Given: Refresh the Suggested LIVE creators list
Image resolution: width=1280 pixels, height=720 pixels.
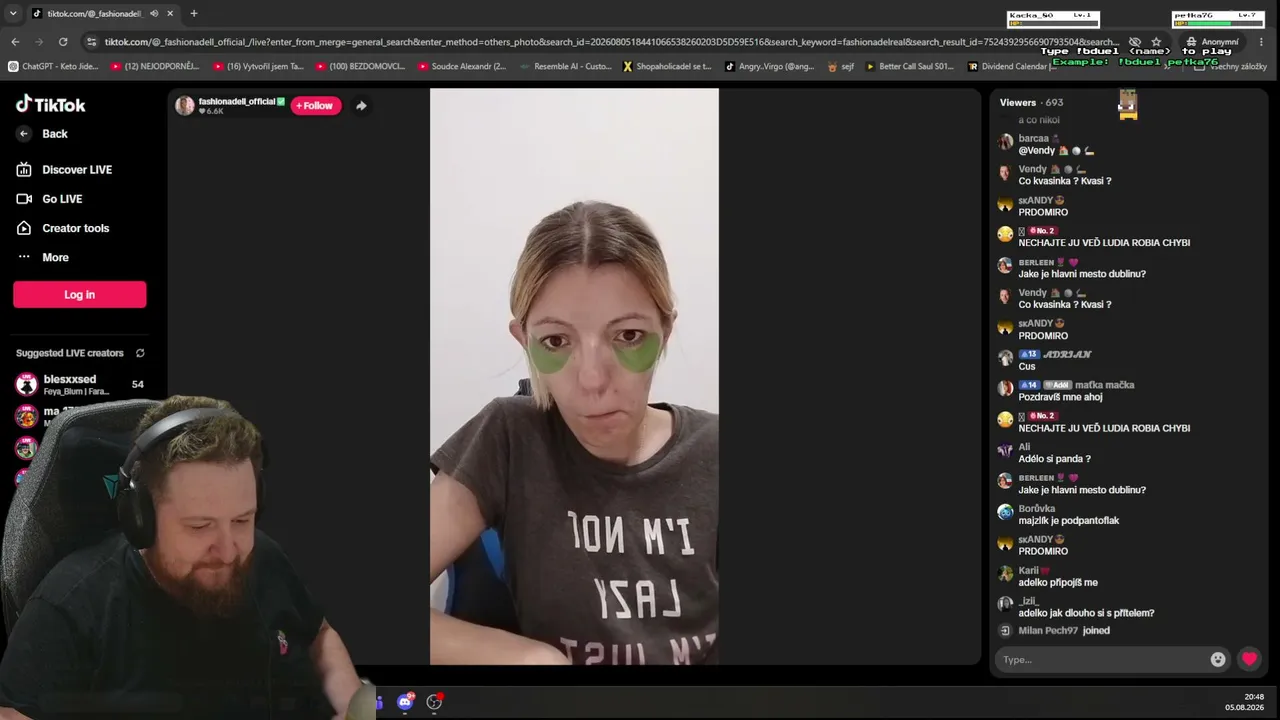Looking at the screenshot, I should tap(140, 353).
